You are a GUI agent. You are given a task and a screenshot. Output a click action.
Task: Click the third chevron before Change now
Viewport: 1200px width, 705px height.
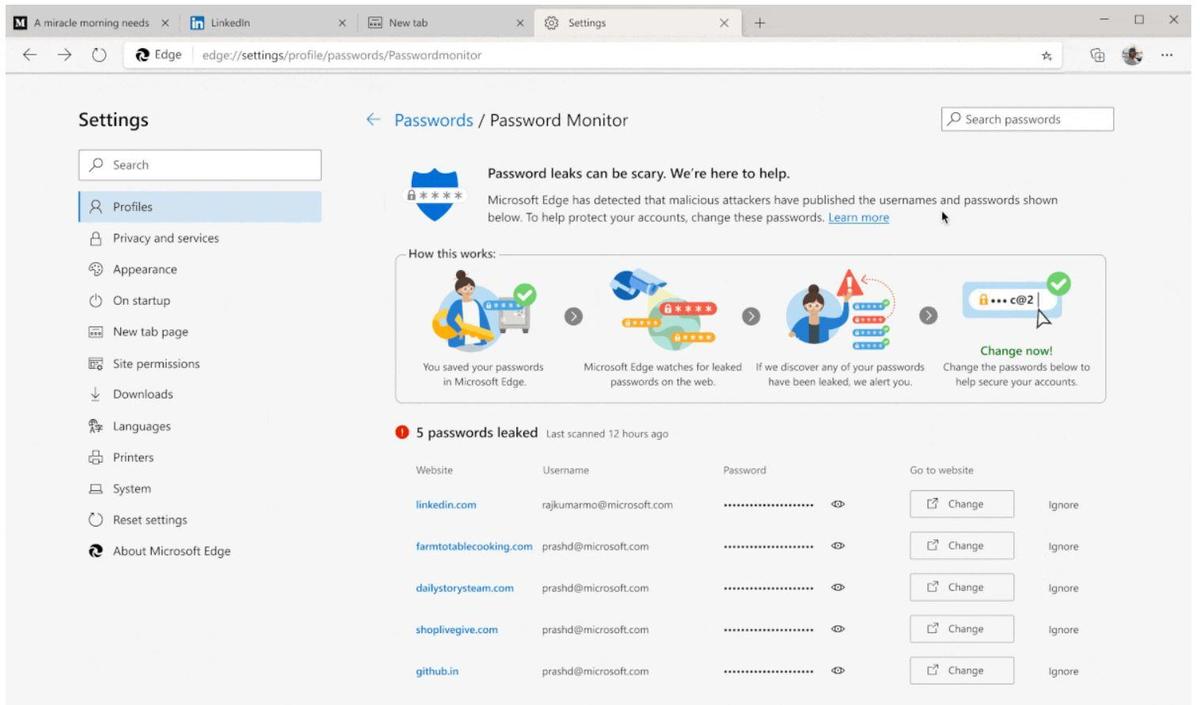tap(928, 316)
